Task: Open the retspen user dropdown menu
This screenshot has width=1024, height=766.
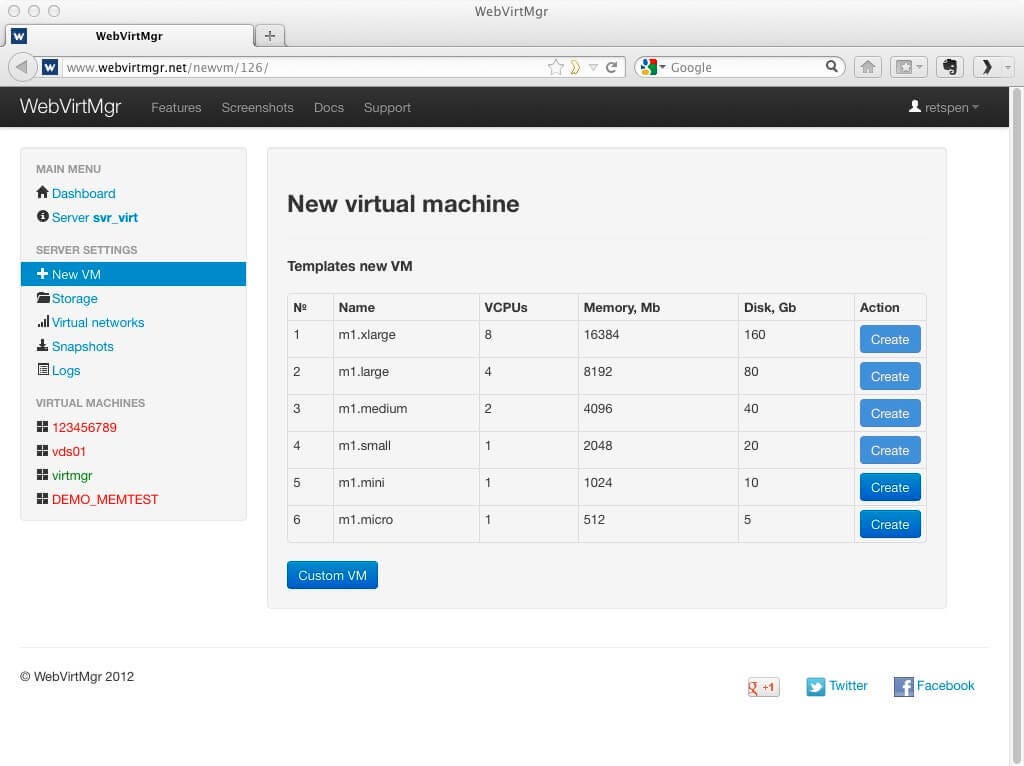Action: pyautogui.click(x=941, y=107)
